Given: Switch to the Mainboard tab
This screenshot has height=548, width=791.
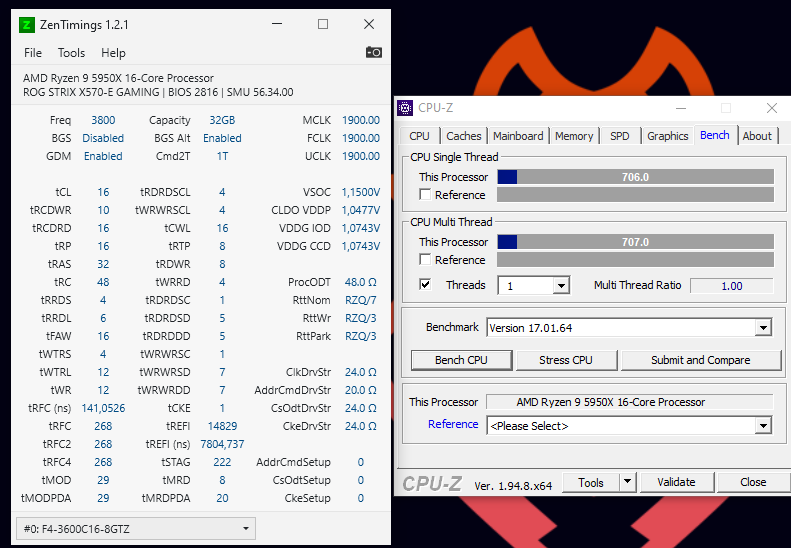Looking at the screenshot, I should click(518, 136).
